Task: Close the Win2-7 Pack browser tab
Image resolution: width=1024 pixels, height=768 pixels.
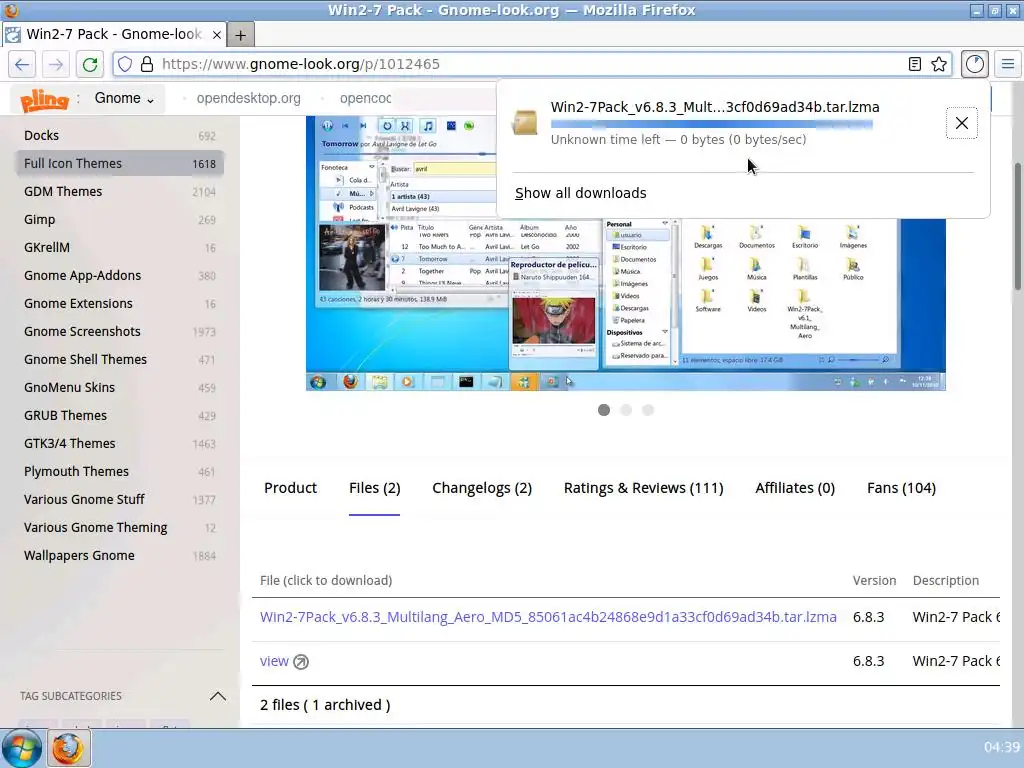Action: pos(217,35)
